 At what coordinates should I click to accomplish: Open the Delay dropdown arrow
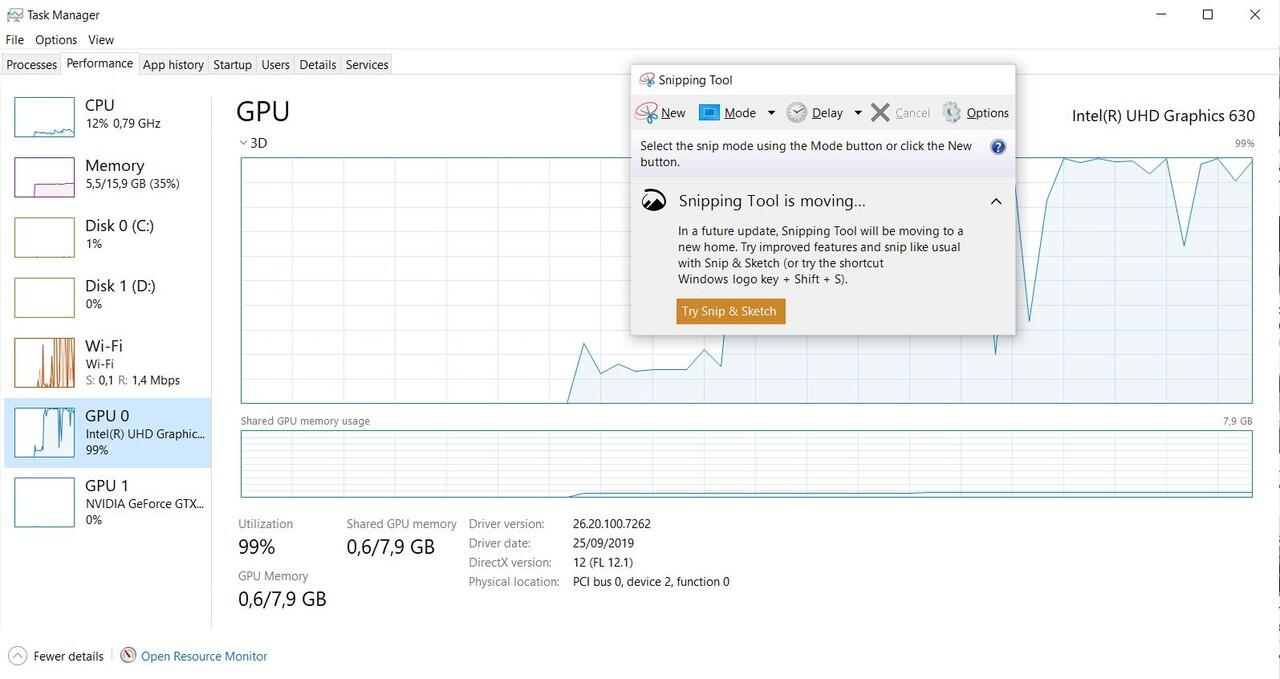[x=858, y=113]
